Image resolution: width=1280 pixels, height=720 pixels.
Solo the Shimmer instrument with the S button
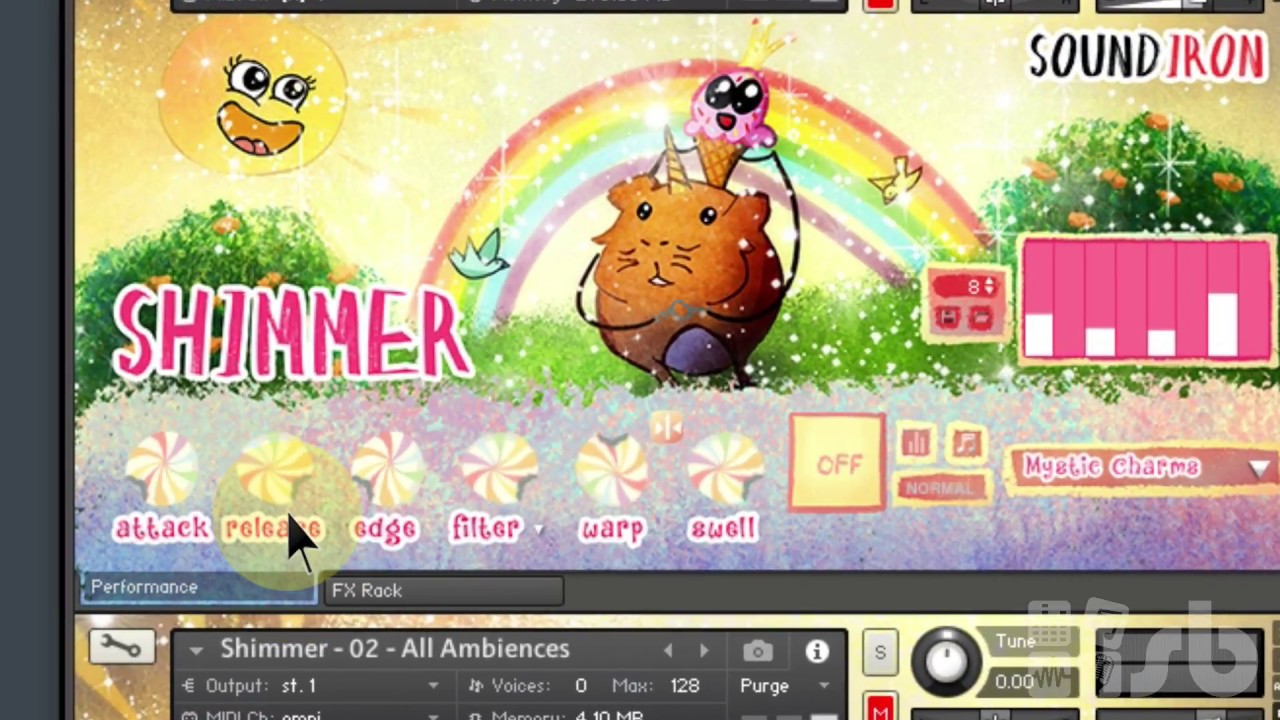[x=880, y=653]
